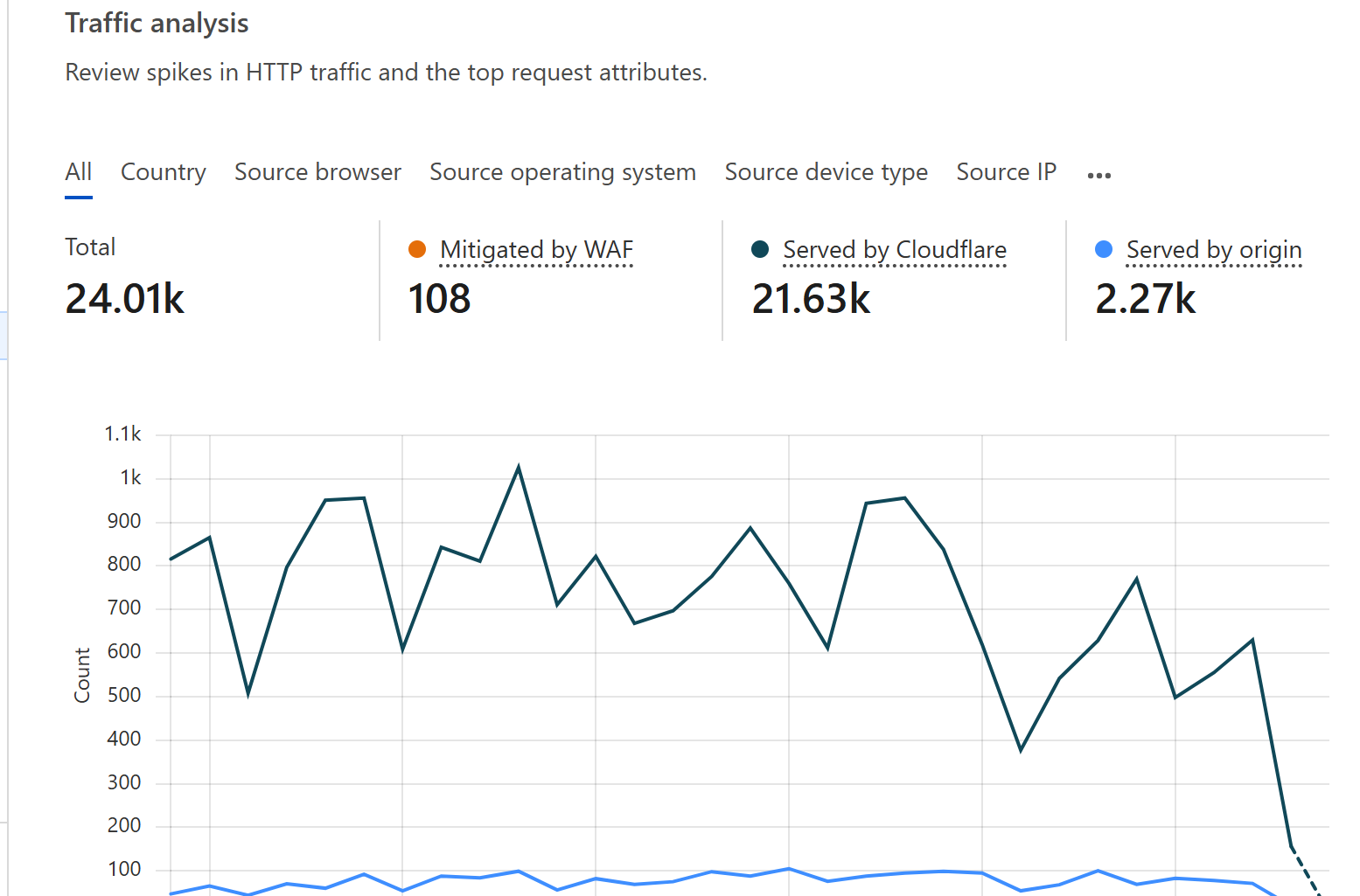Click orange Mitigated by WAF dot

point(417,250)
